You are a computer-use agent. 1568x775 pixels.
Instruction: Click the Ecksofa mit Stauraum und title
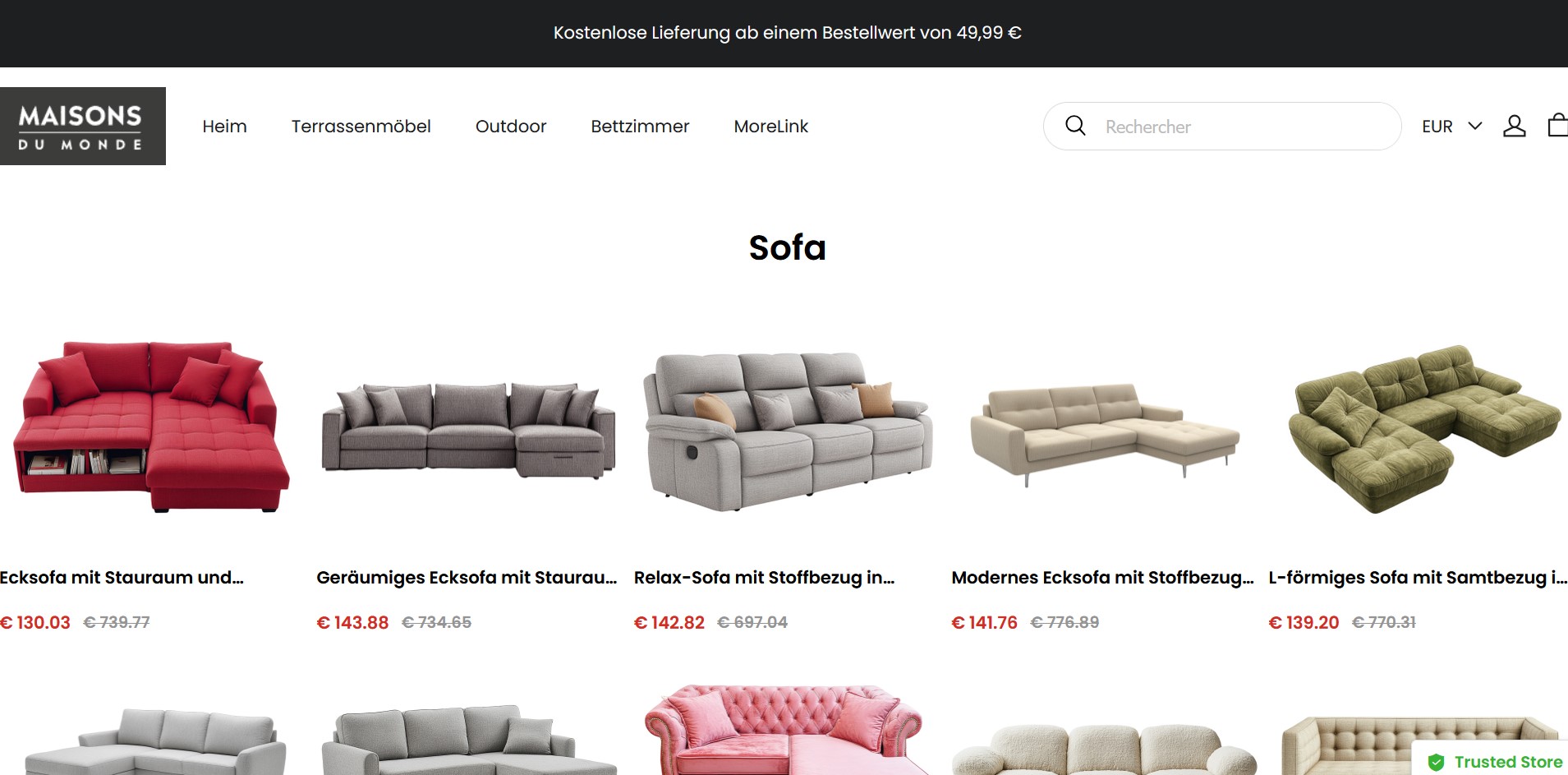click(122, 578)
